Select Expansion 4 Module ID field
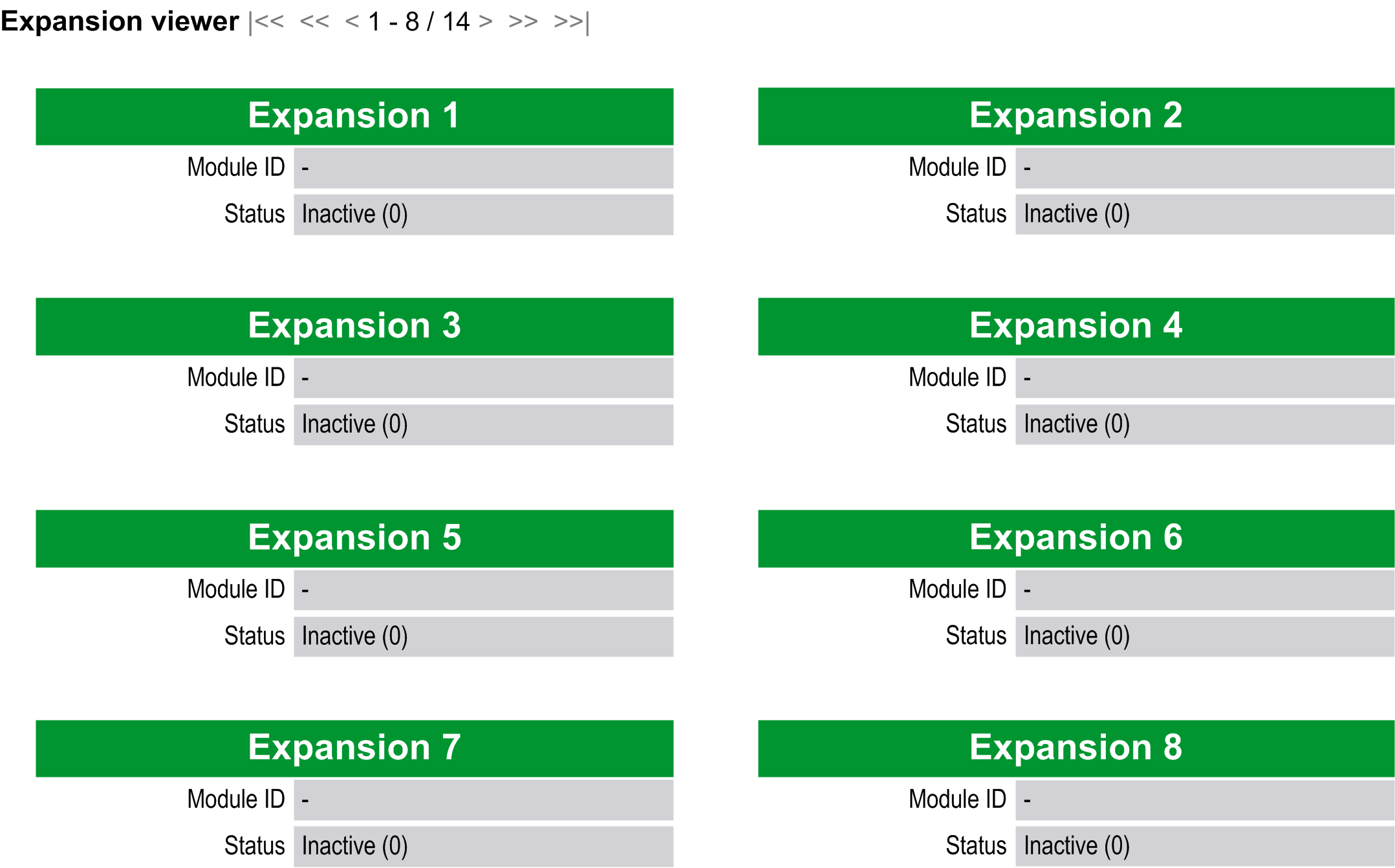 (x=1204, y=378)
